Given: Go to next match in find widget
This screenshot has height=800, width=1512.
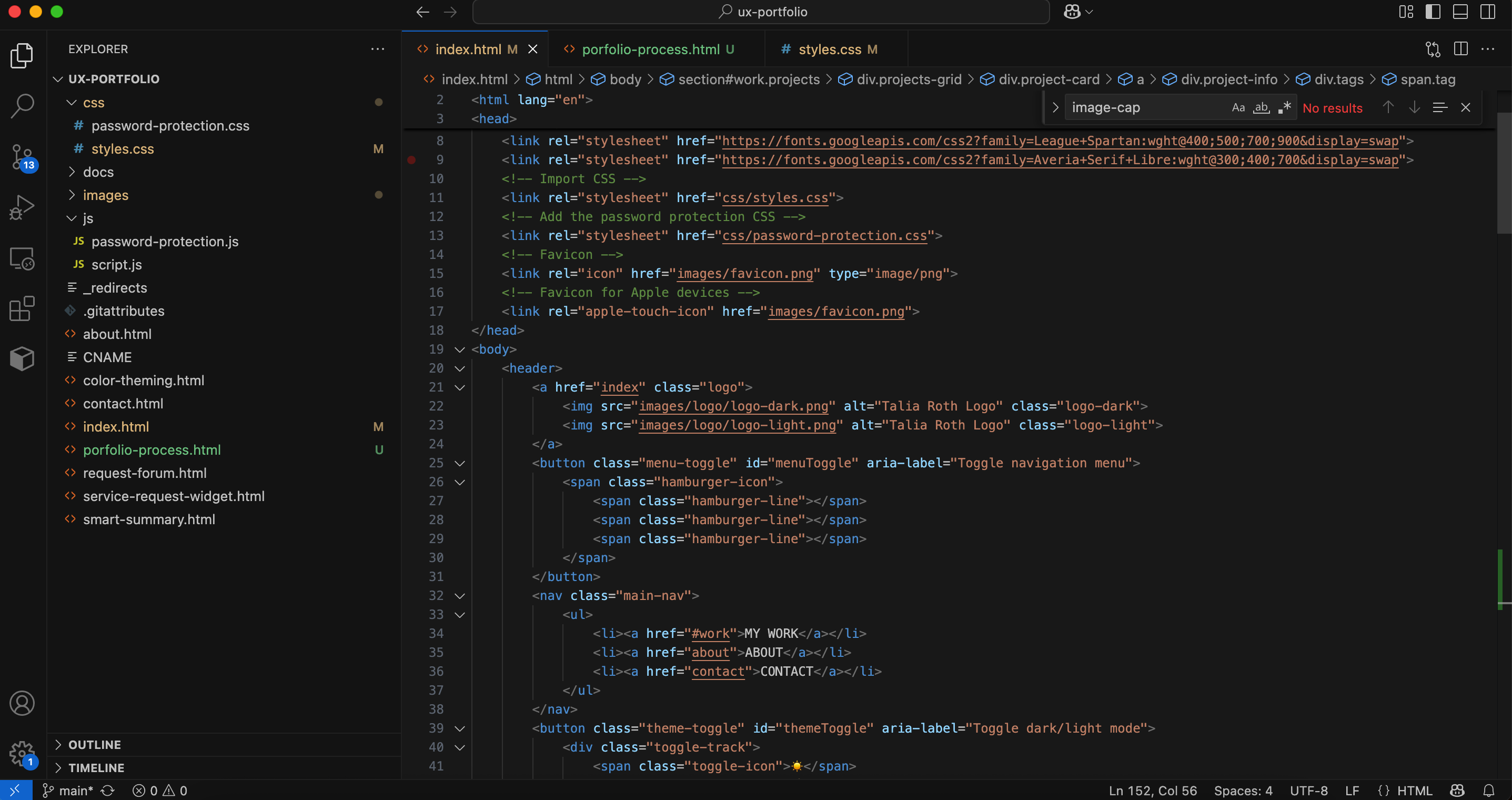Looking at the screenshot, I should (1415, 107).
